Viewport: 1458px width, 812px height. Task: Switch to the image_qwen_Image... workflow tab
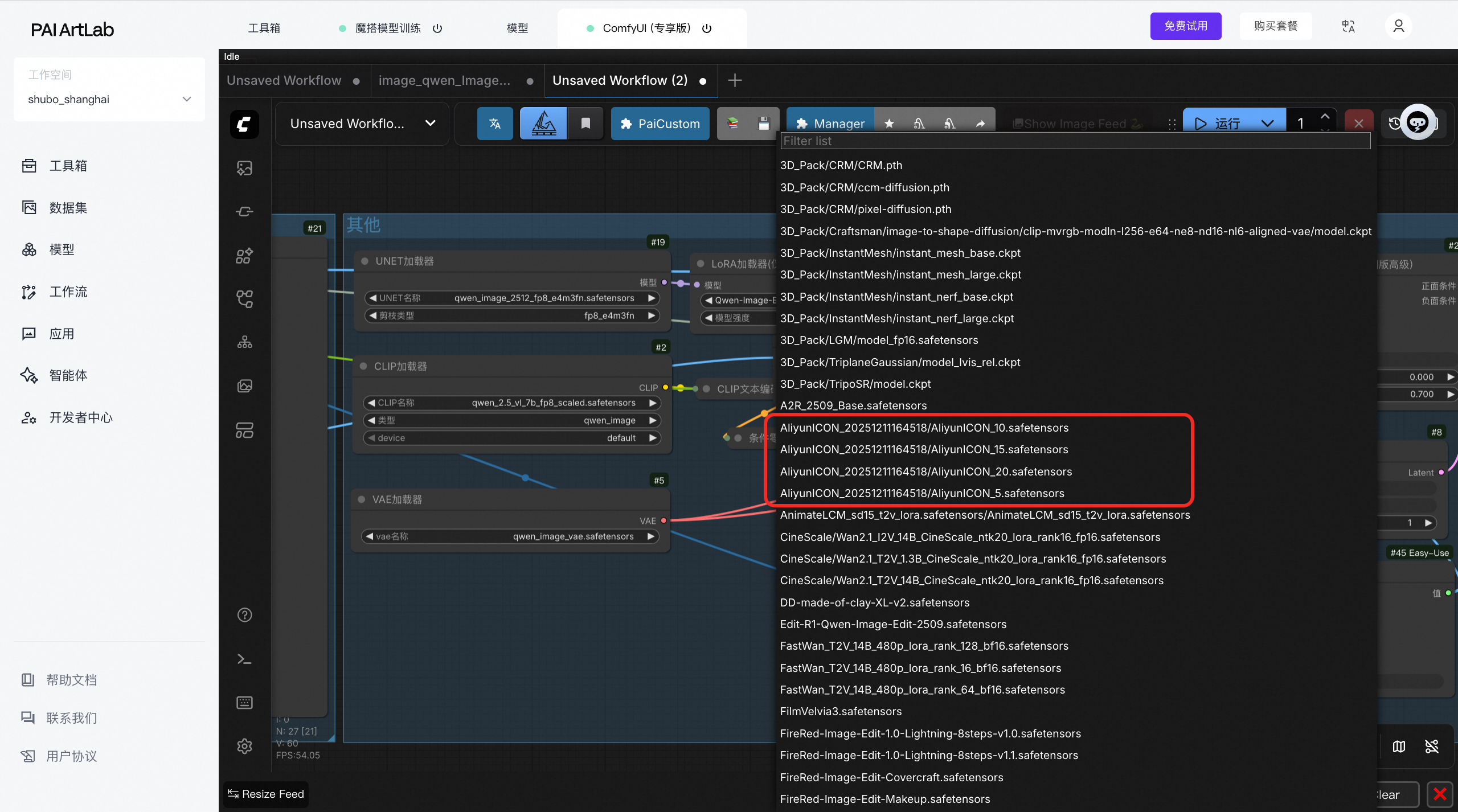pyautogui.click(x=444, y=80)
